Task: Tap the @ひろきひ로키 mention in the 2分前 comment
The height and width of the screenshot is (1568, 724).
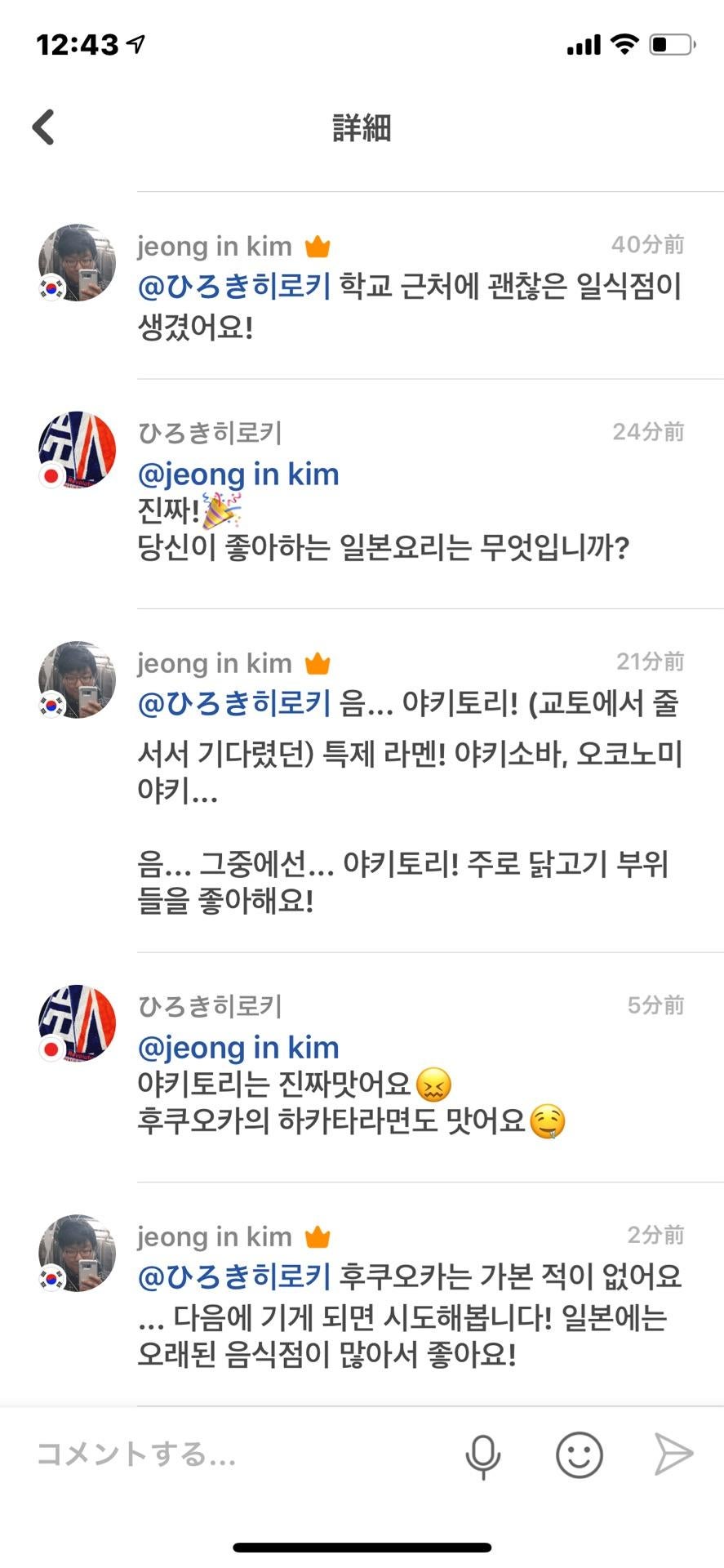Action: [234, 1276]
